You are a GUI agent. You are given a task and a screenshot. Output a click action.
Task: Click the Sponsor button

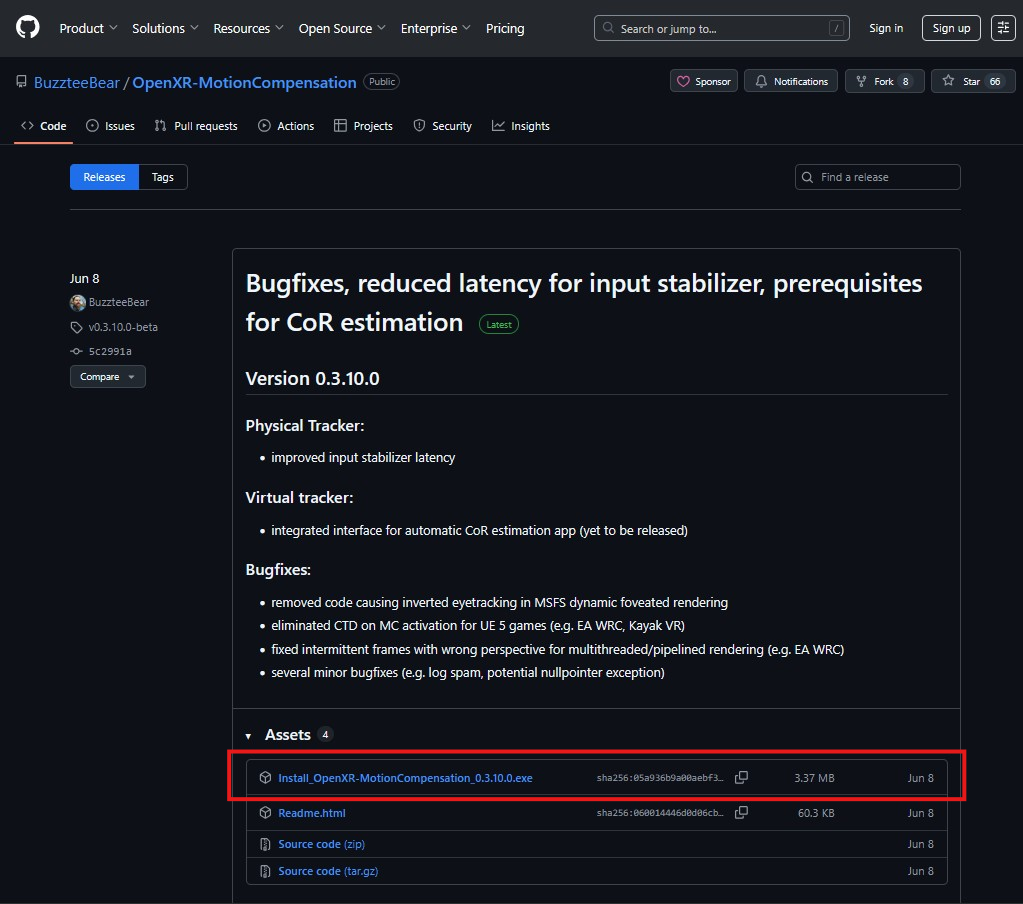point(704,82)
